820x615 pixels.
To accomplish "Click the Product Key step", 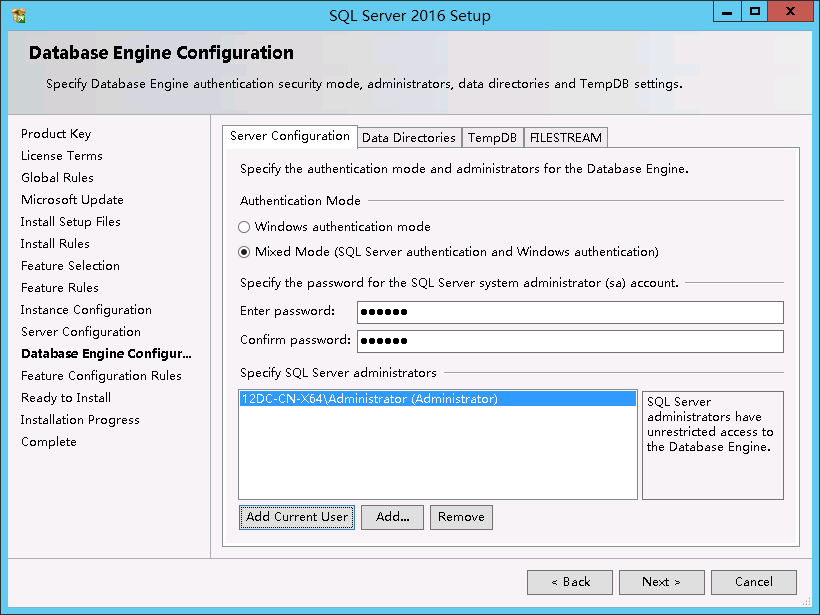I will pos(56,134).
